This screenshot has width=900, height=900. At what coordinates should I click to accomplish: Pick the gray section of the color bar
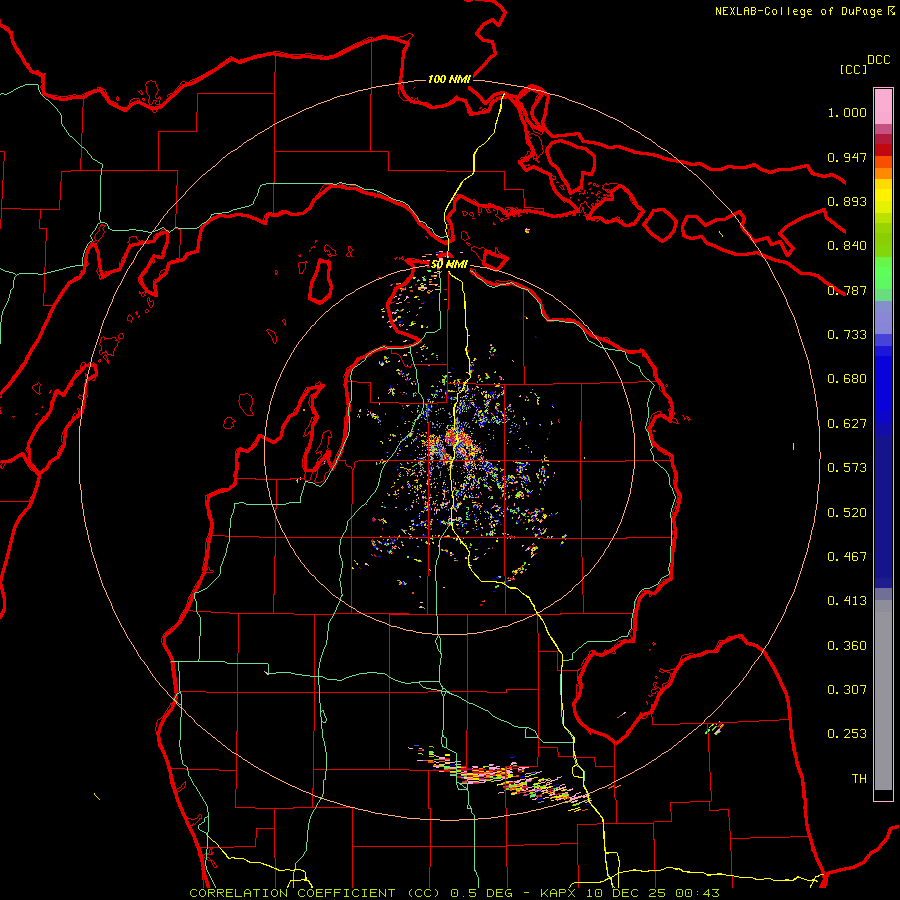[x=883, y=695]
